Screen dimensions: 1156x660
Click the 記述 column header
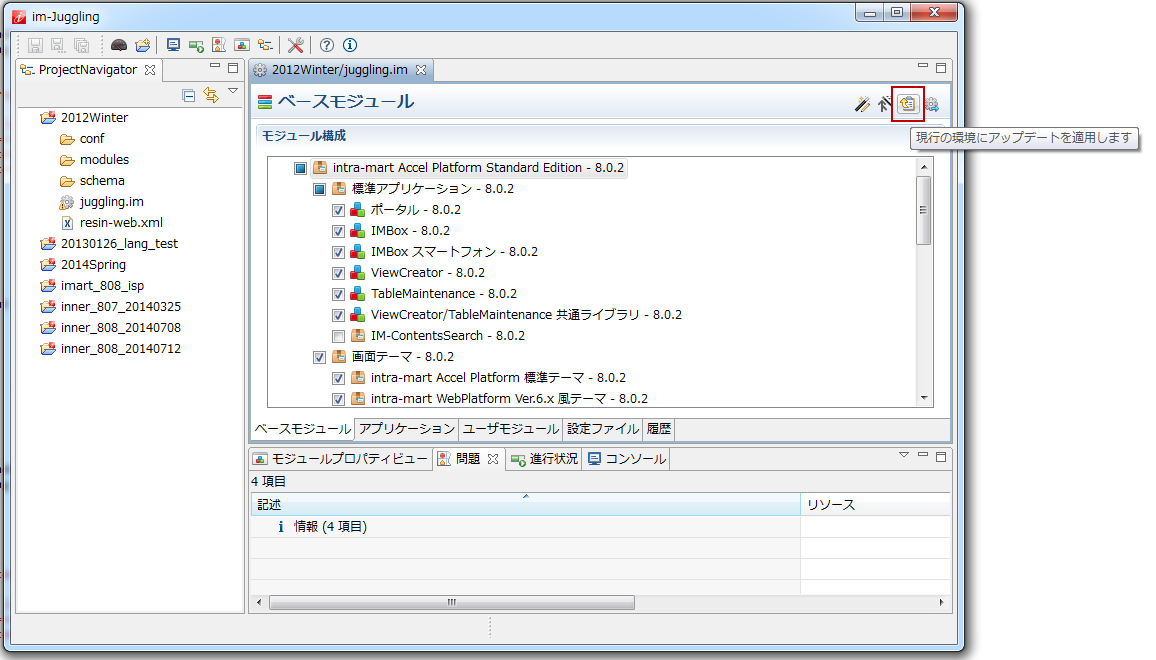525,504
